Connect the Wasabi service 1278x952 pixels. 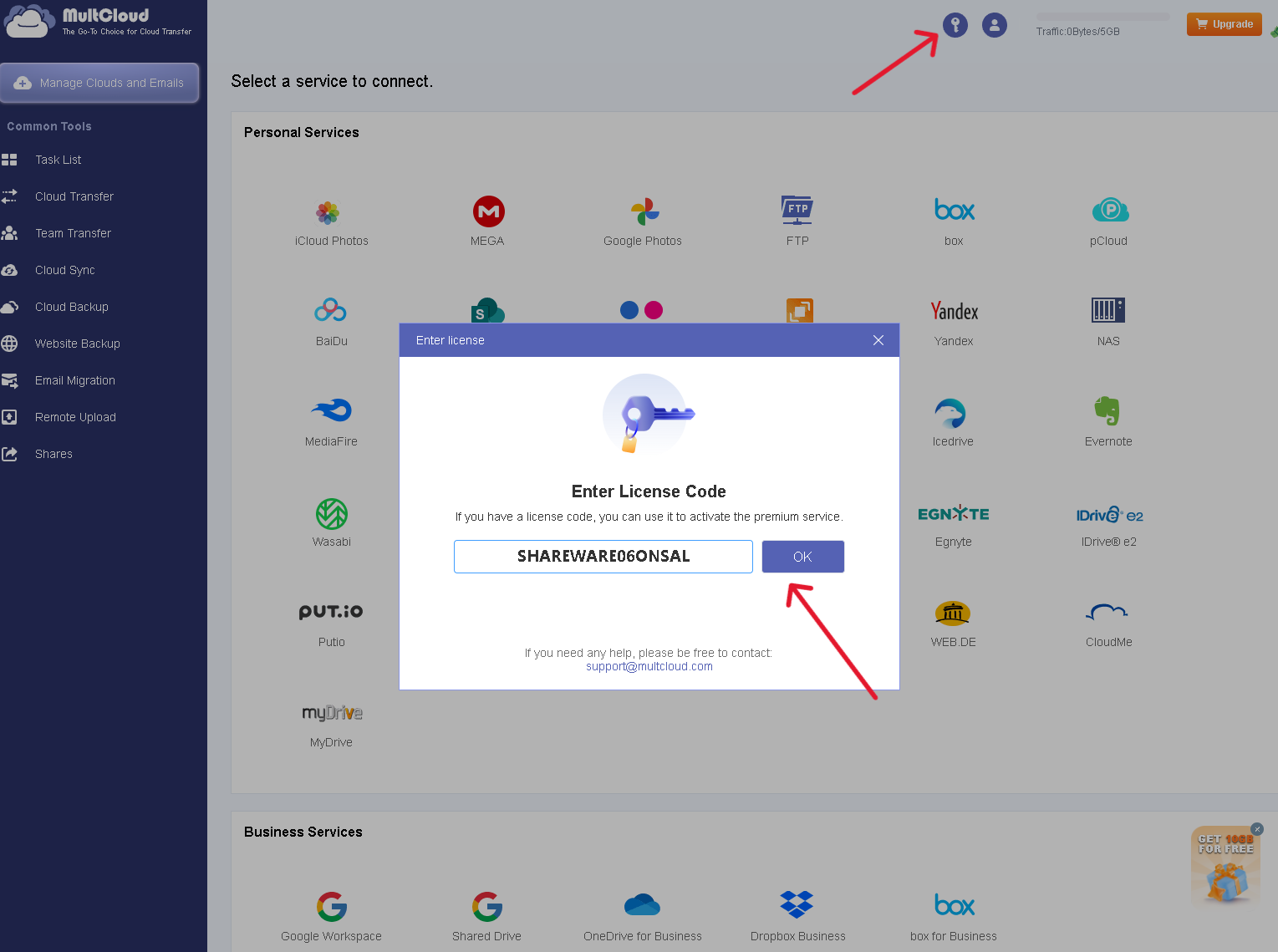click(332, 513)
